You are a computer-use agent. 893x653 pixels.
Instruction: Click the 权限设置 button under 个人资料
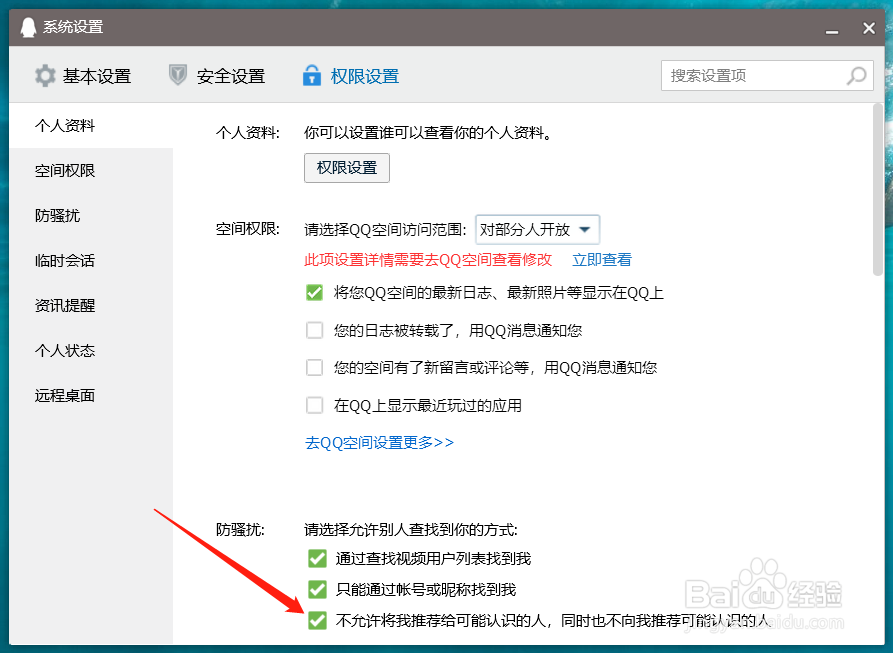tap(346, 168)
